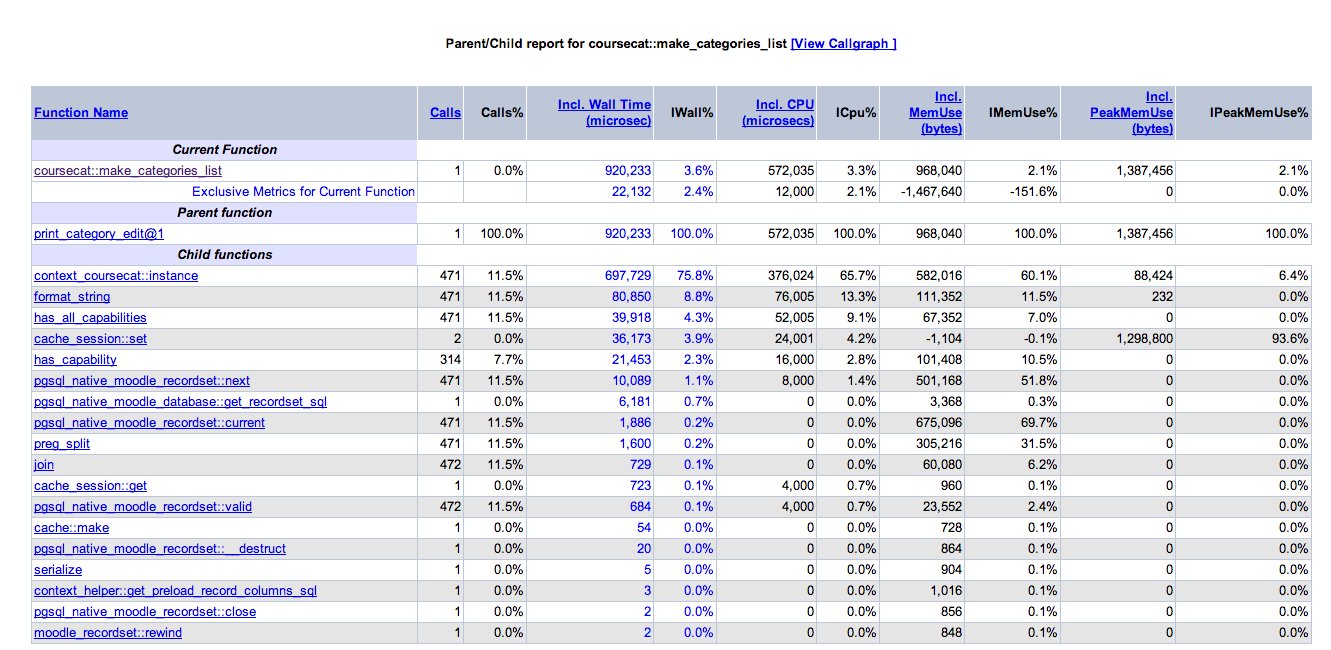Sort by Incl. CPU column header
The image size is (1331, 650).
click(x=778, y=112)
